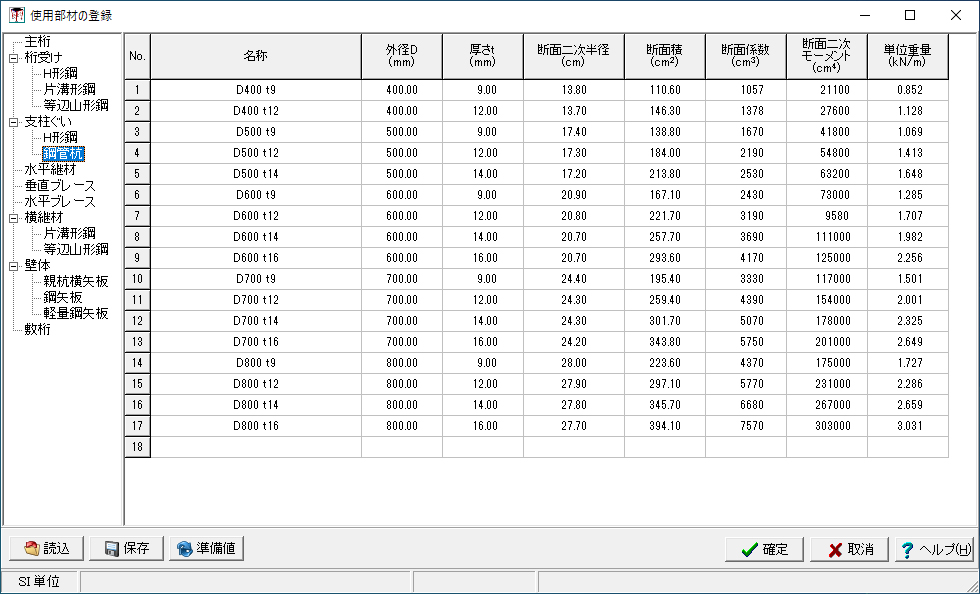The image size is (980, 594).
Task: Click the name cell D800 t16
Action: pyautogui.click(x=256, y=426)
